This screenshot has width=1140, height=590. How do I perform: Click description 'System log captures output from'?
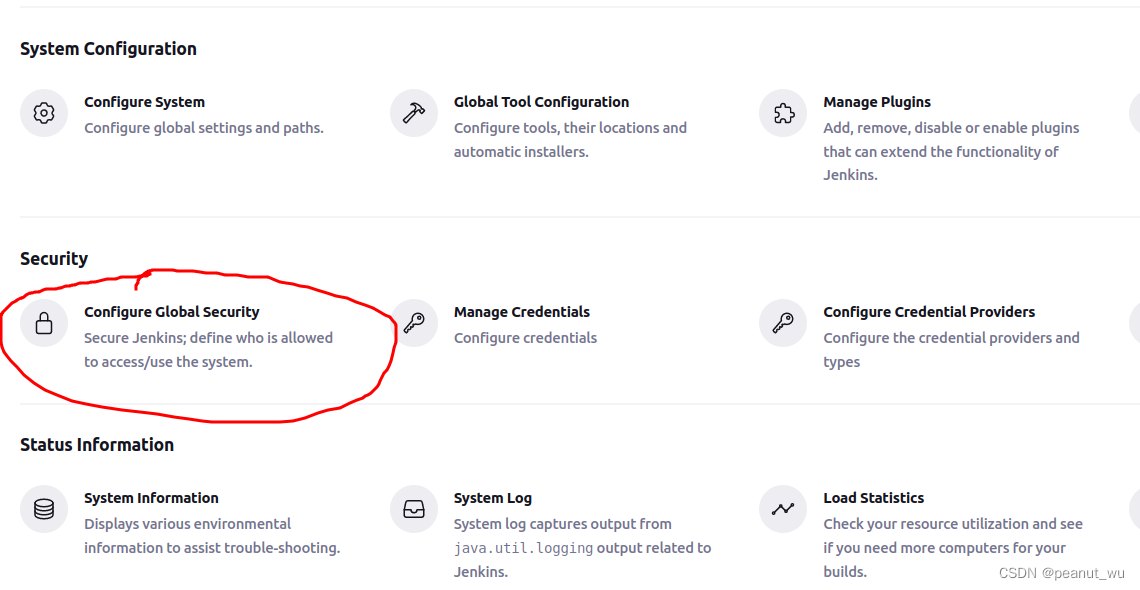coord(582,547)
